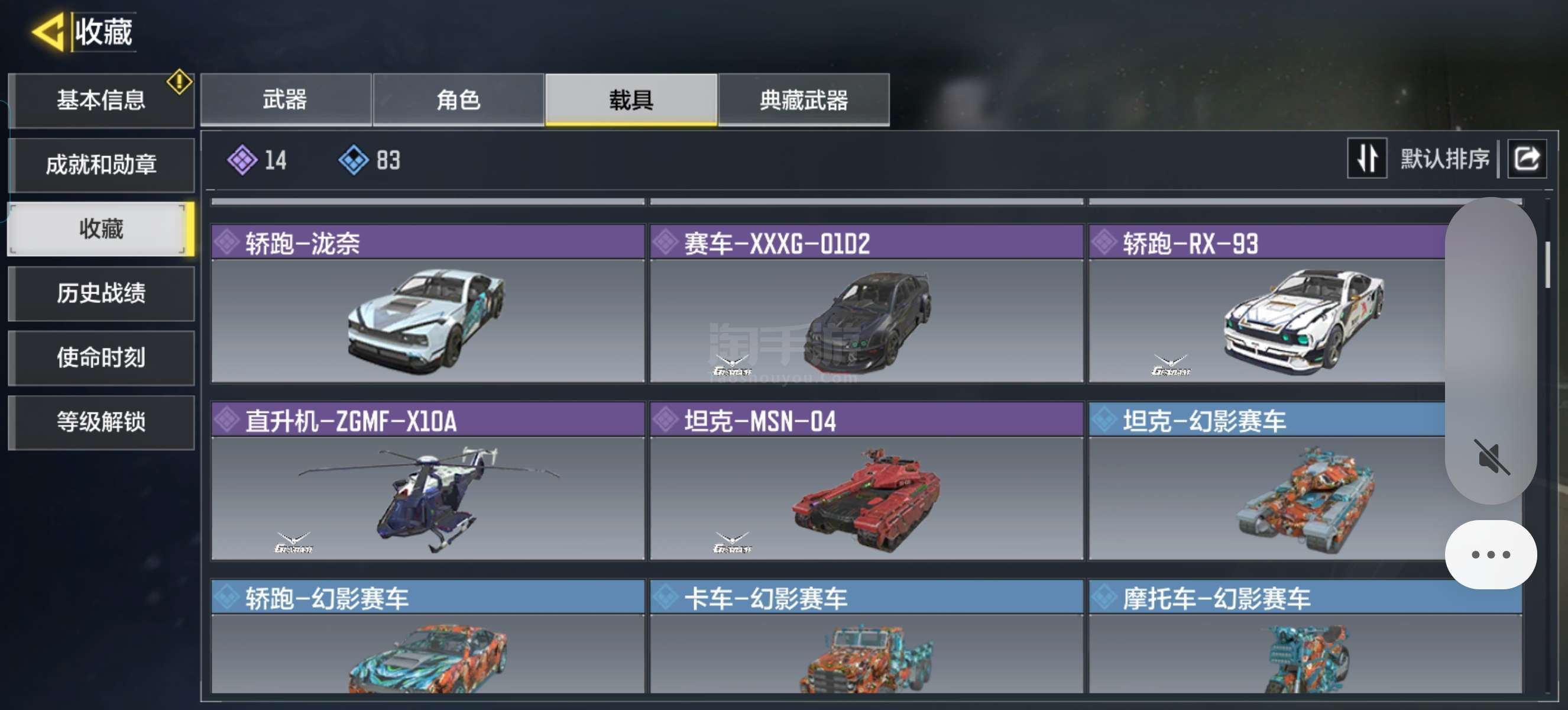The height and width of the screenshot is (710, 1568).
Task: Switch to the 武器 tab
Action: (286, 99)
